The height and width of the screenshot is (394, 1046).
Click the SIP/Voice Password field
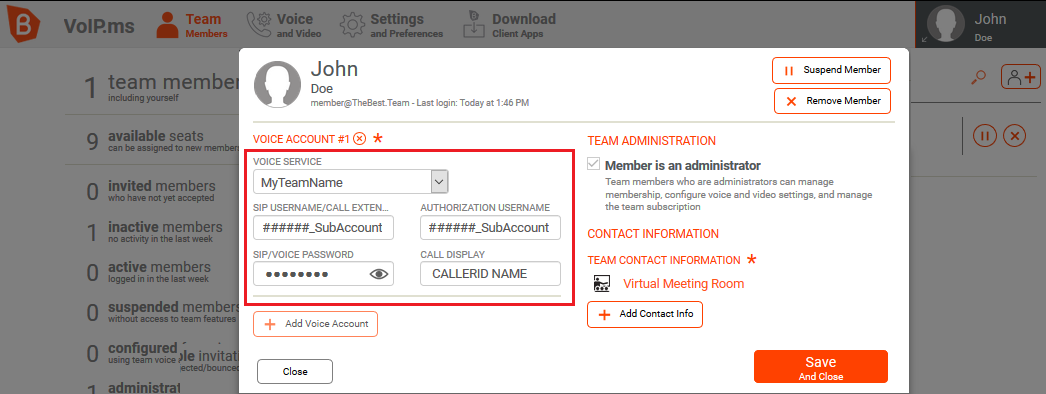click(x=323, y=273)
